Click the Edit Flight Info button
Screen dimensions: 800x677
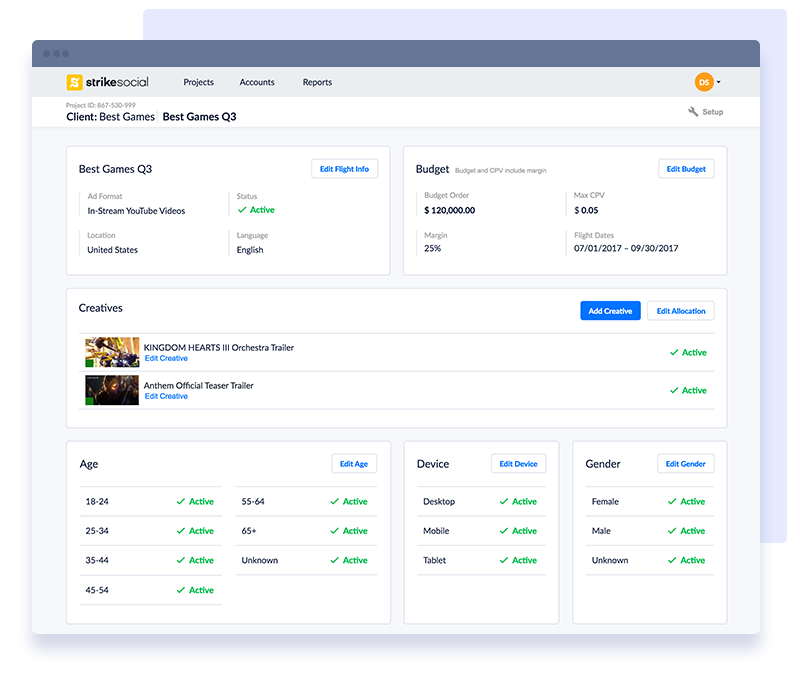[x=344, y=169]
